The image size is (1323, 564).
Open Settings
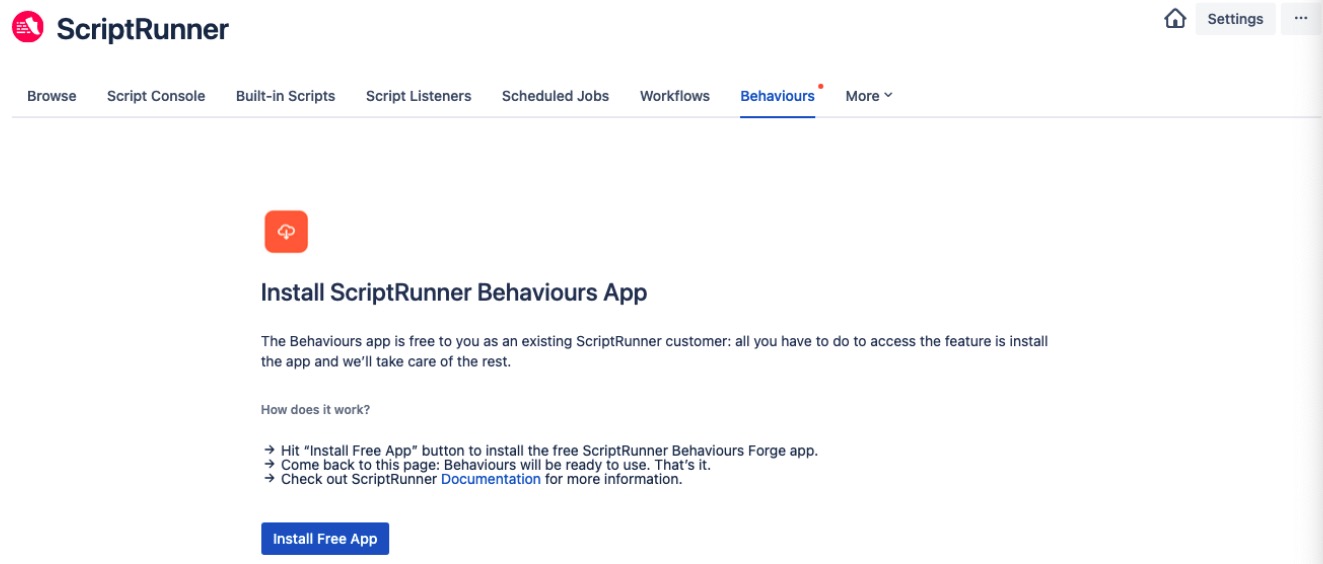[1235, 19]
